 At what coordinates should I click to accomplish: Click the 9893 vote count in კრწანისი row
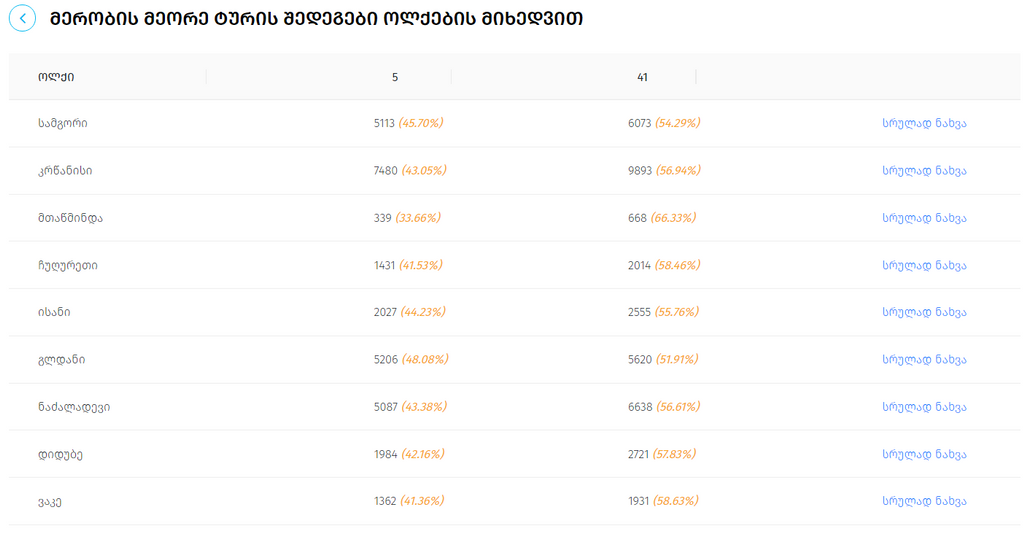pos(640,171)
